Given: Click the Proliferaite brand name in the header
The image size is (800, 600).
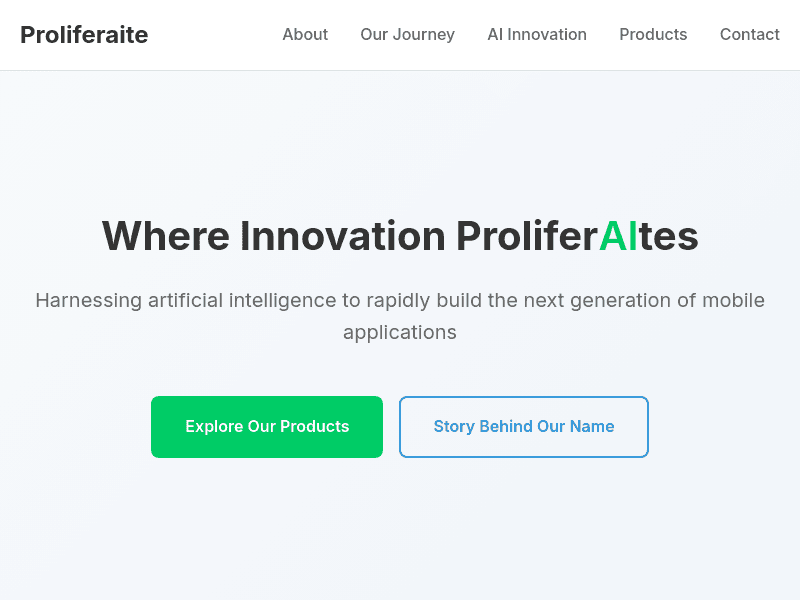Looking at the screenshot, I should pos(84,34).
